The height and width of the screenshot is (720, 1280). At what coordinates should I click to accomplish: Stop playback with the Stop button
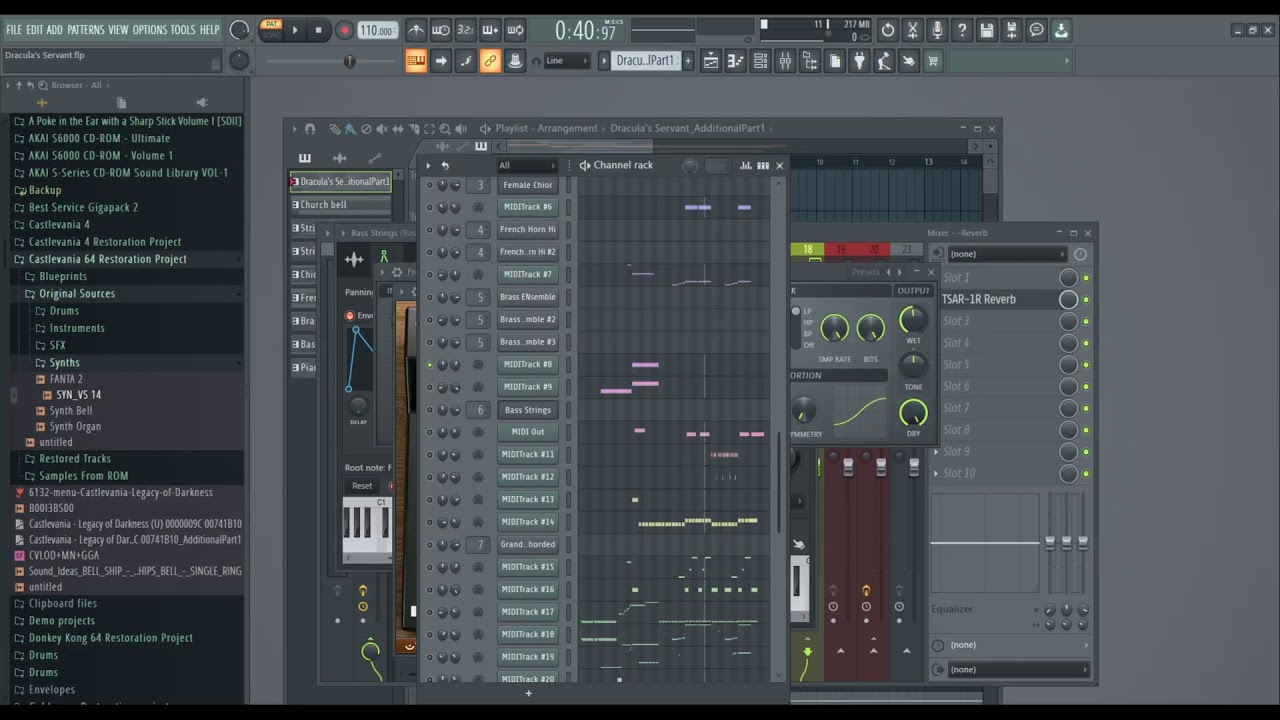(x=319, y=30)
